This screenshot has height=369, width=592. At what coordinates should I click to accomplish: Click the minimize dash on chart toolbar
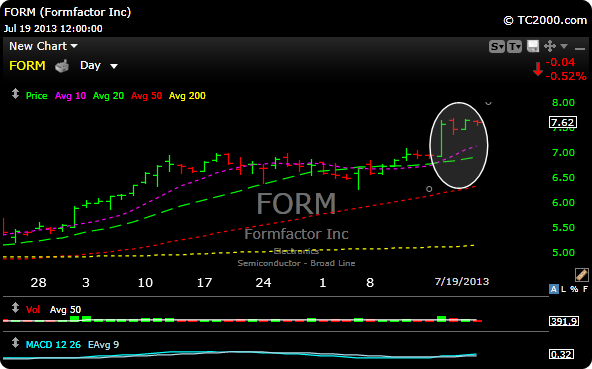[580, 48]
